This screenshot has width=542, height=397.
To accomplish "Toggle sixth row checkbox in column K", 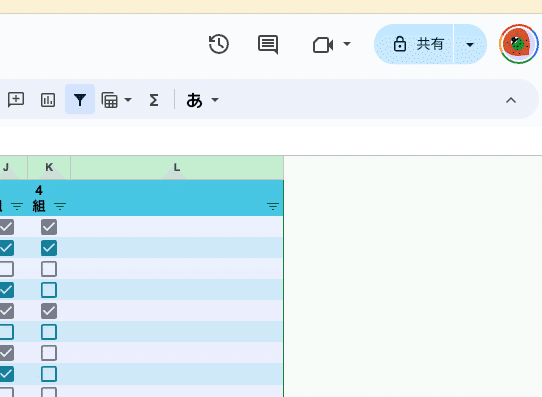I will point(49,332).
